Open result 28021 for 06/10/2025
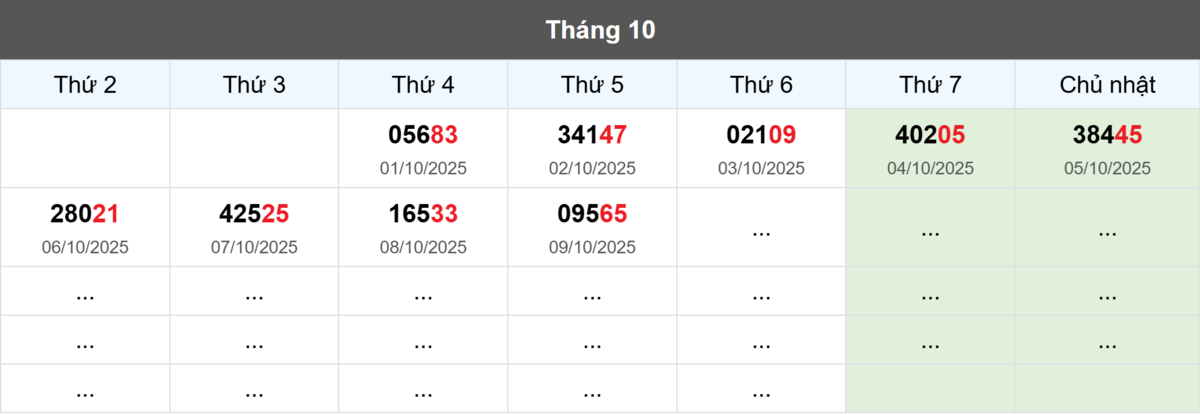Image resolution: width=1200 pixels, height=415 pixels. click(85, 214)
